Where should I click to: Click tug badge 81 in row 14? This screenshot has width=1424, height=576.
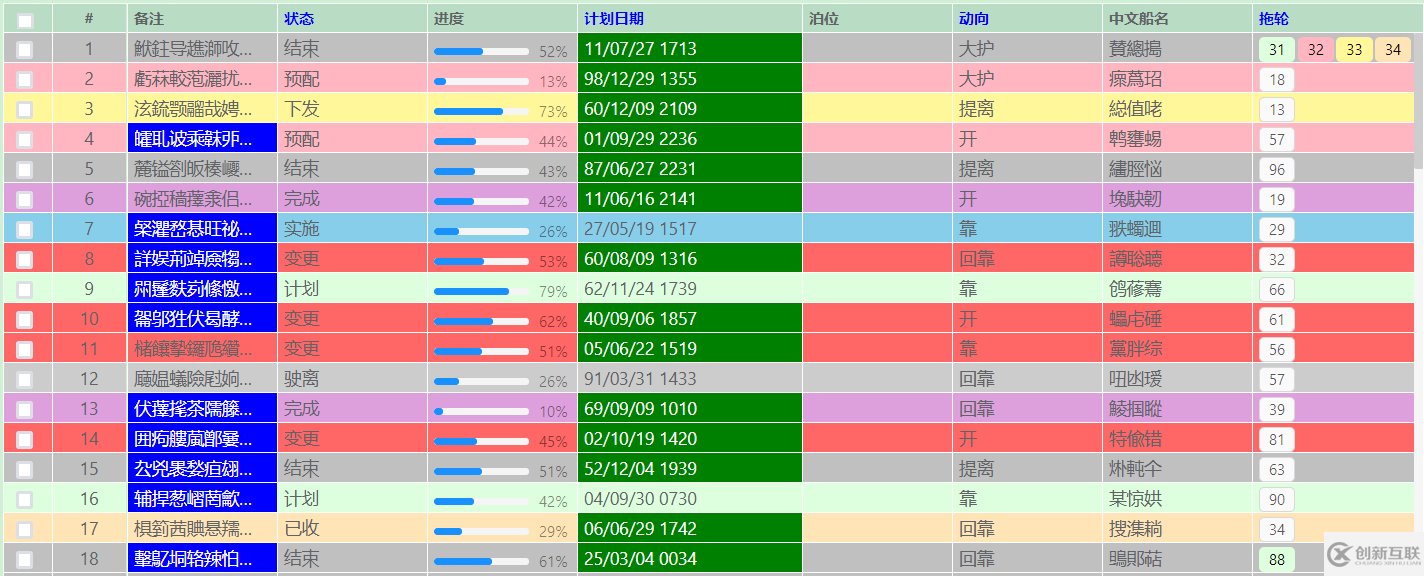coord(1277,440)
